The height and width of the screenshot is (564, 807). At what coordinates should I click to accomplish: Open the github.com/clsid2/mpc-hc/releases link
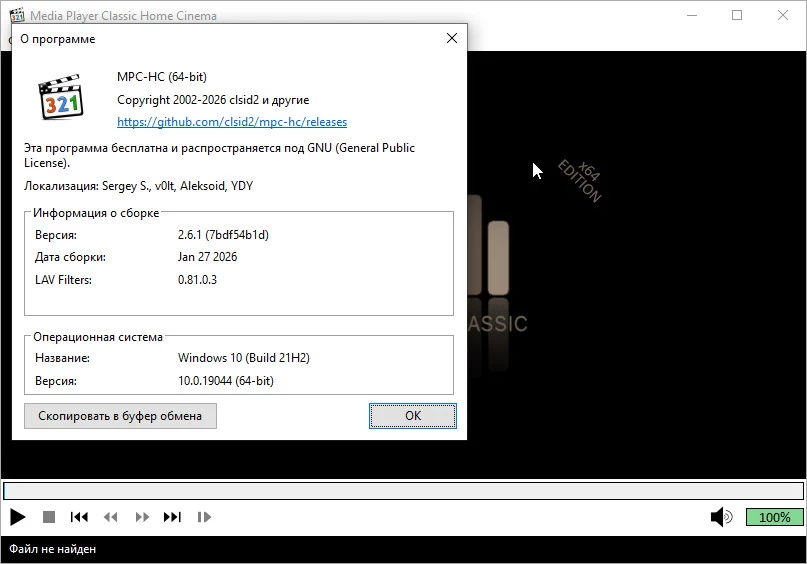pos(232,122)
